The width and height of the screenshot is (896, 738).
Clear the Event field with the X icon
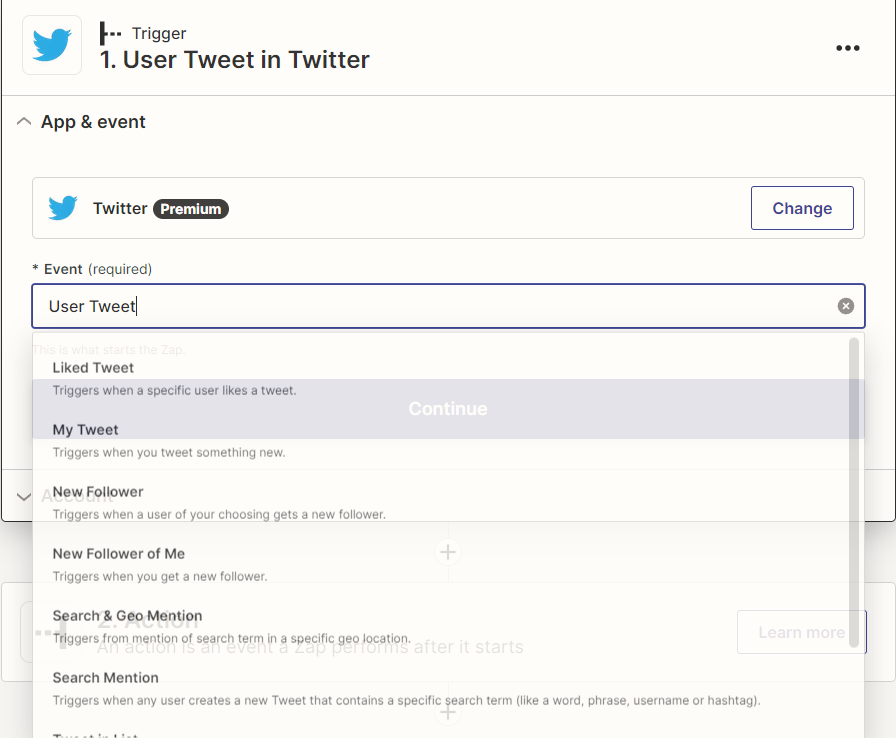(x=845, y=306)
